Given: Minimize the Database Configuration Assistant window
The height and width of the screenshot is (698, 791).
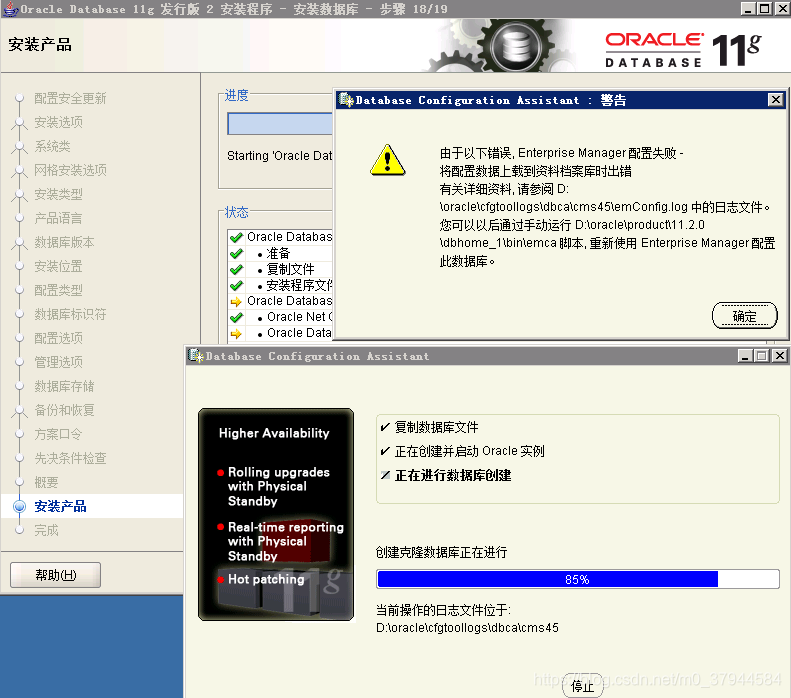Looking at the screenshot, I should tap(745, 356).
